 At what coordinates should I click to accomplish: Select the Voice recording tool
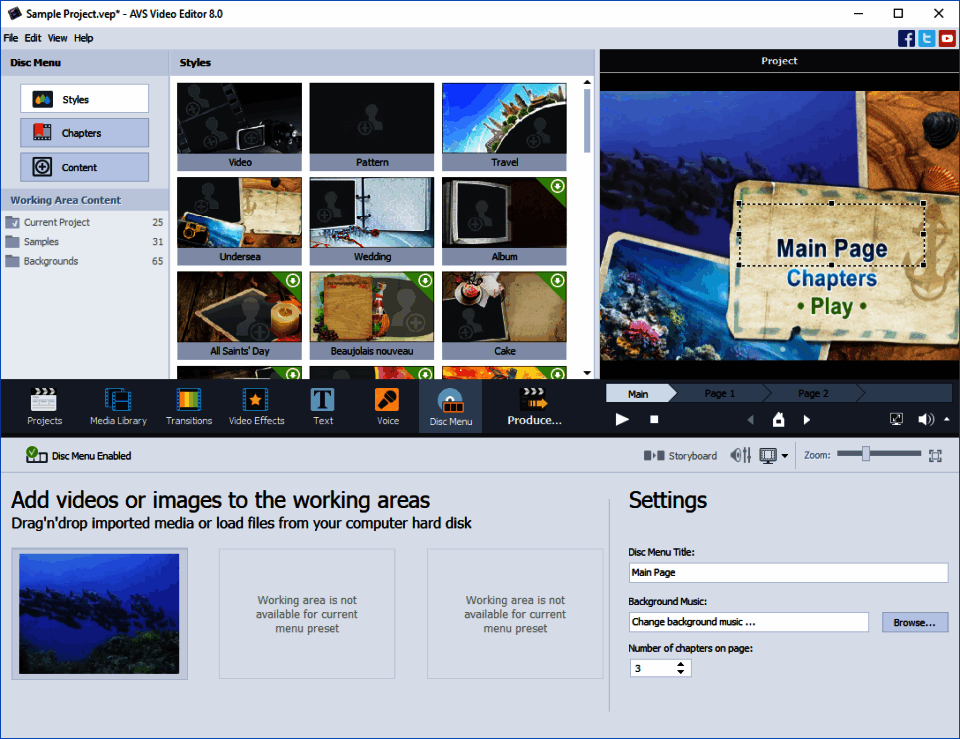[x=387, y=405]
